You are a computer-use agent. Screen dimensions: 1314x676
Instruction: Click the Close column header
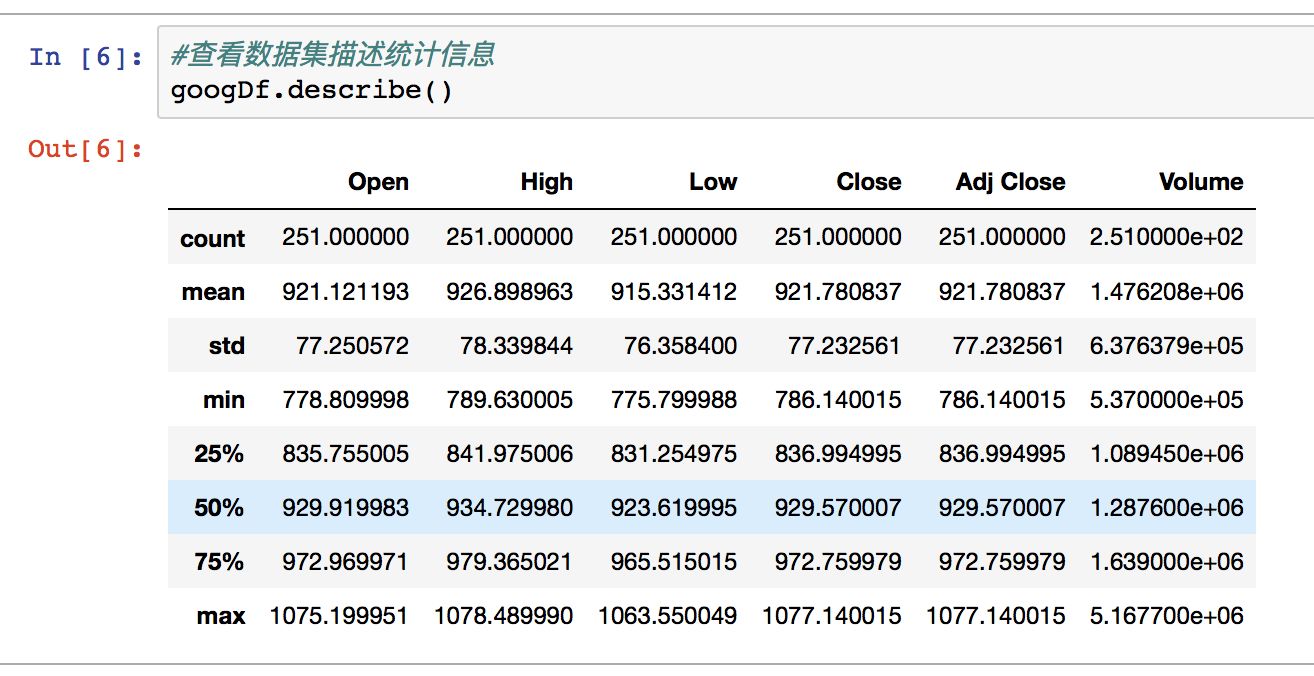(869, 182)
